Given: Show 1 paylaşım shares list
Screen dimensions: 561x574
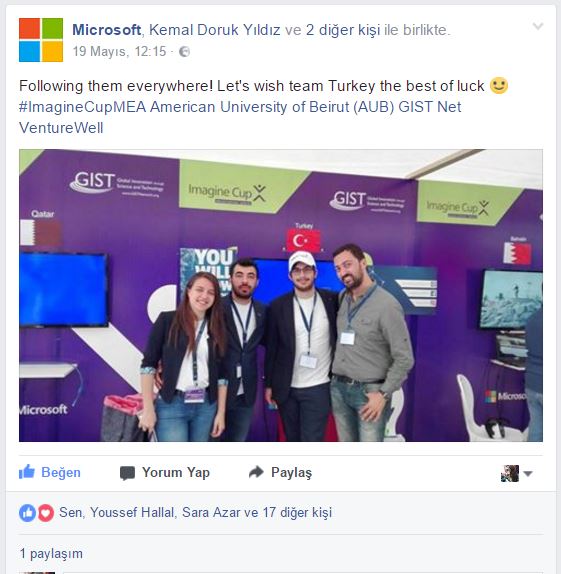Looking at the screenshot, I should pos(51,554).
